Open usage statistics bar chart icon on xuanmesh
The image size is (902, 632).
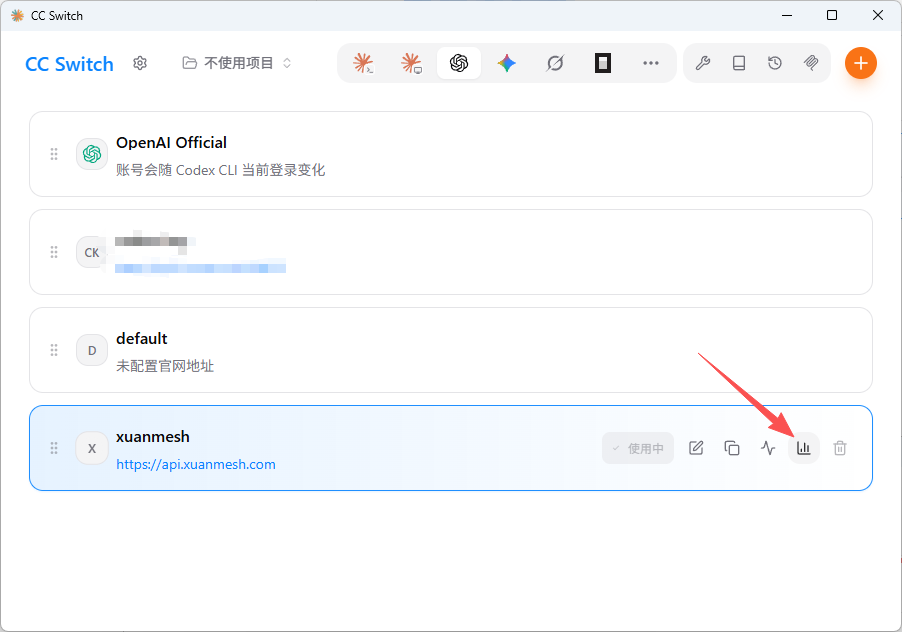click(804, 448)
